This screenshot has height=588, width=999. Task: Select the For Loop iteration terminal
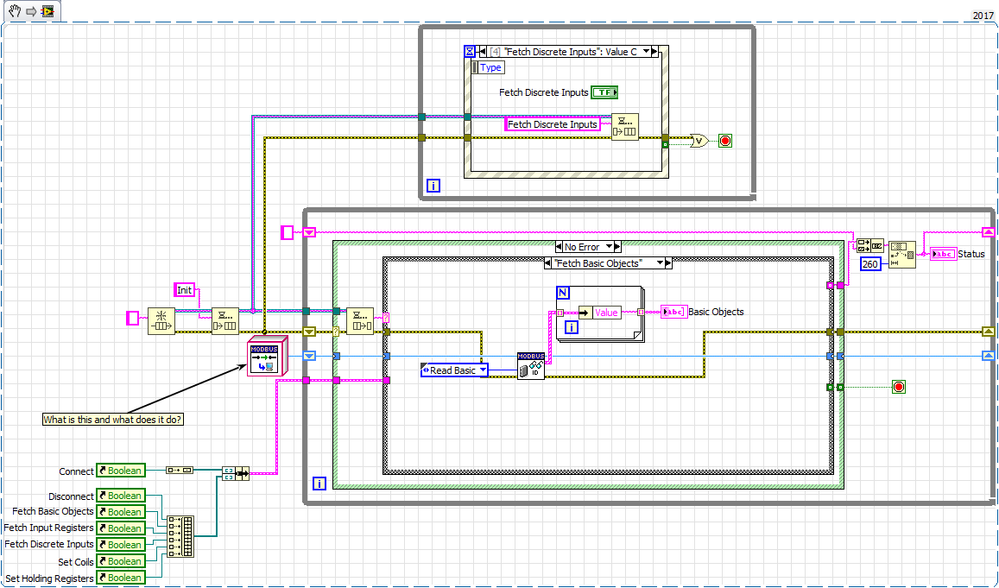click(571, 327)
